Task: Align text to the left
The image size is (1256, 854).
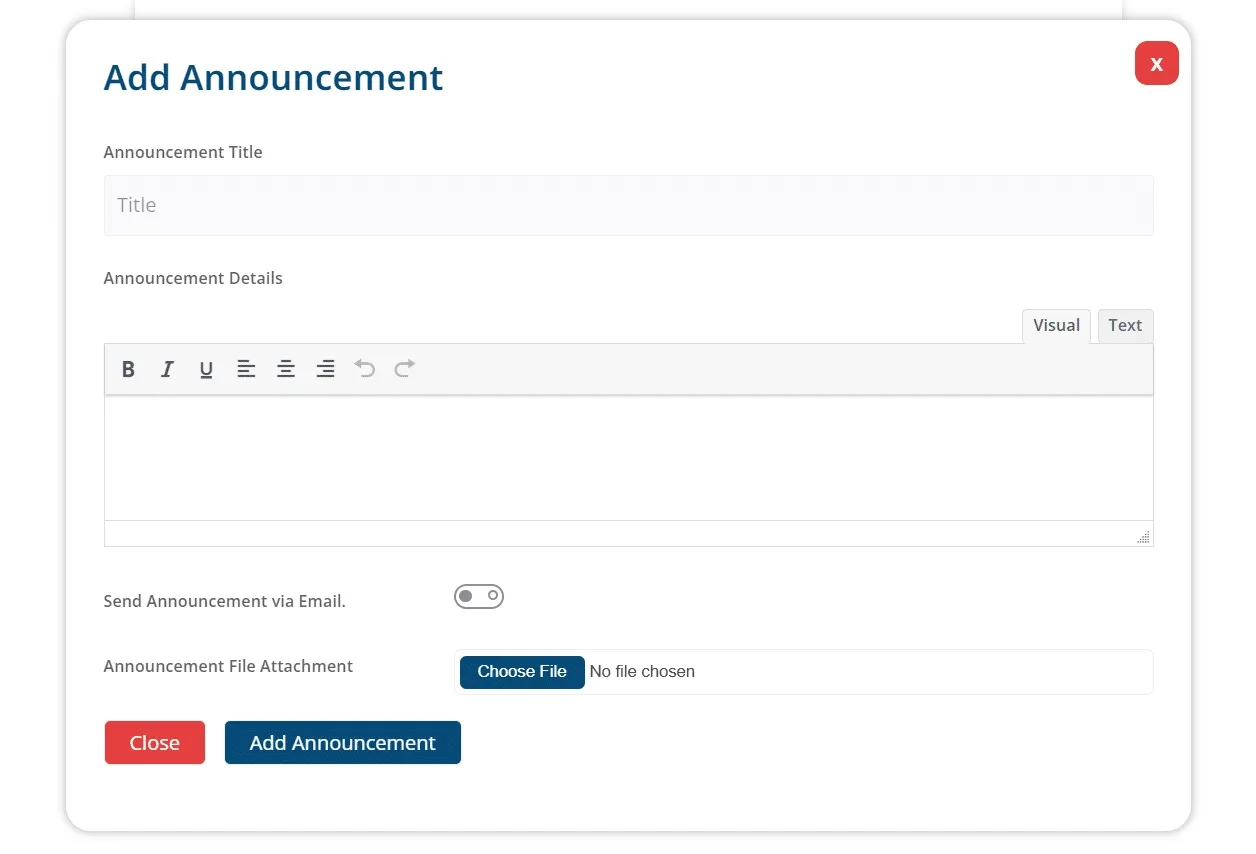Action: coord(246,369)
